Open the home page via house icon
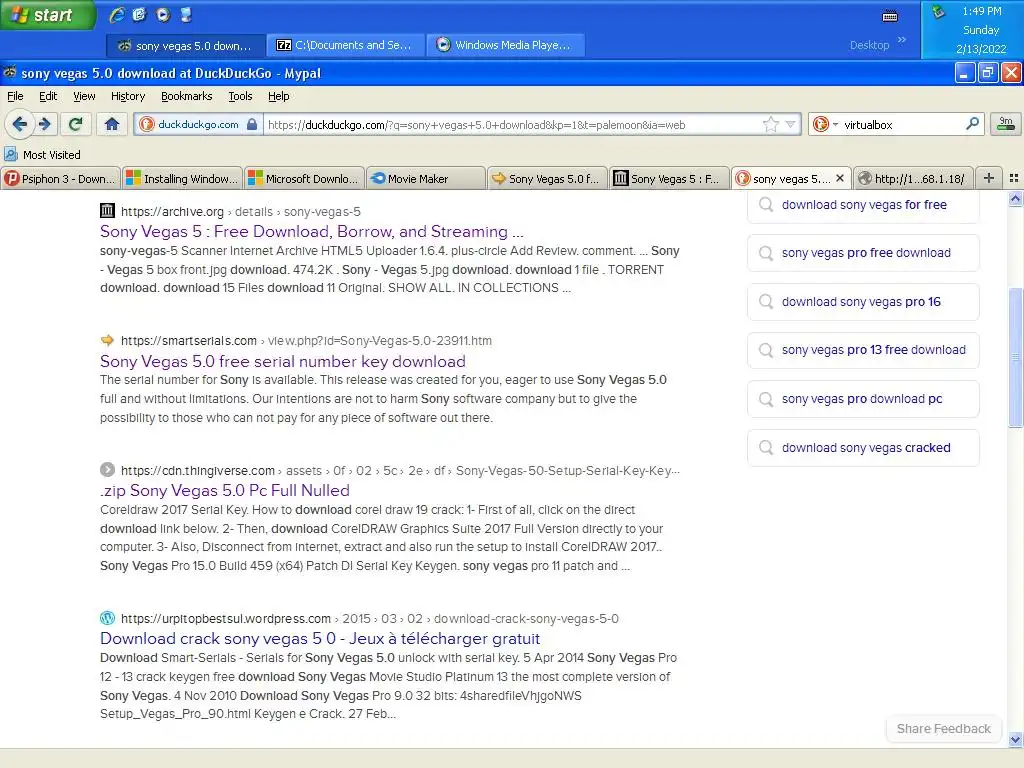 (112, 124)
